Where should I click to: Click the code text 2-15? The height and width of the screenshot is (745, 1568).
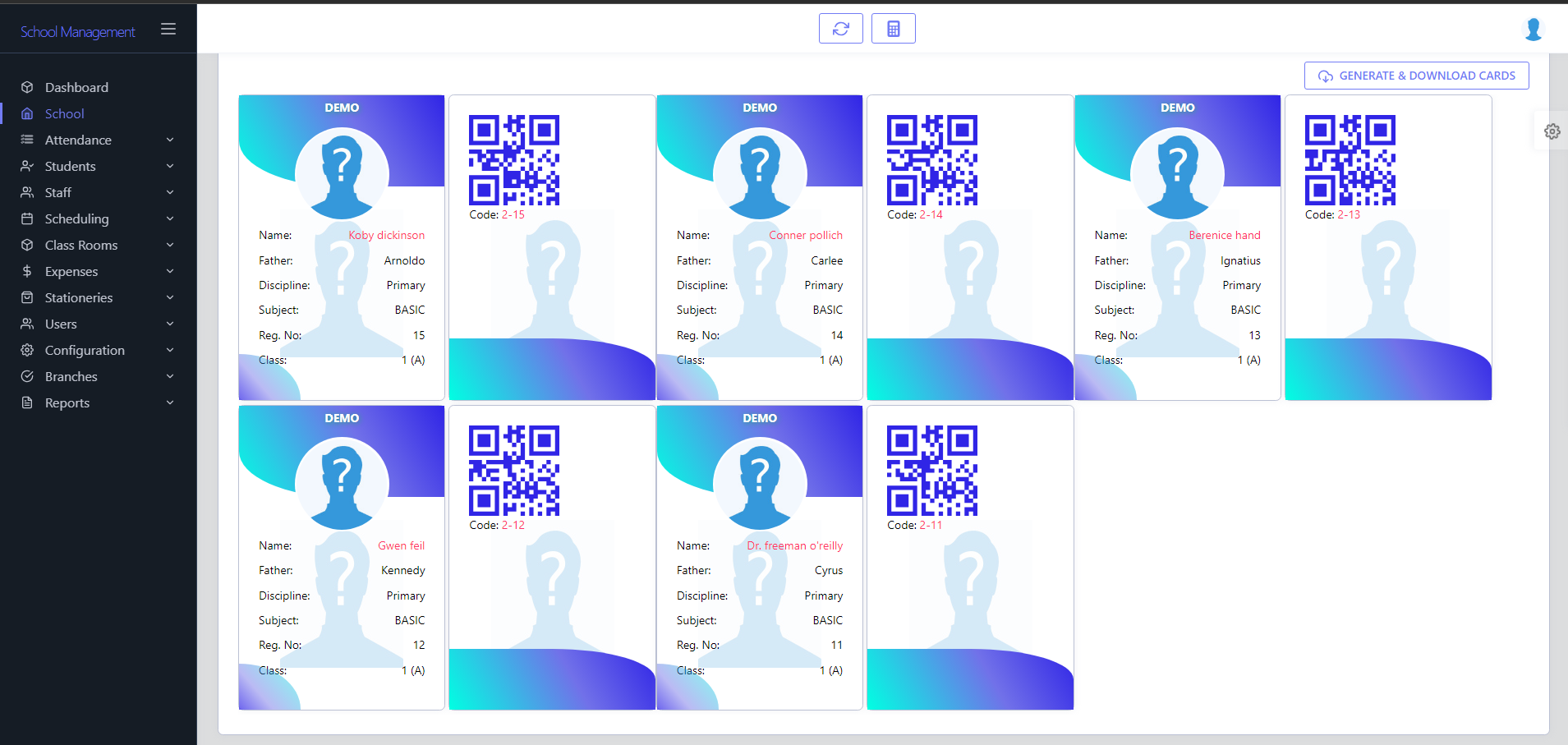[513, 214]
